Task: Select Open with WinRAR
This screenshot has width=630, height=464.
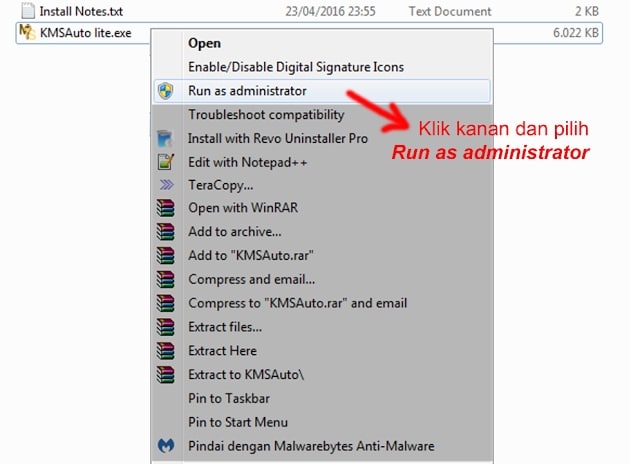Action: 322,208
